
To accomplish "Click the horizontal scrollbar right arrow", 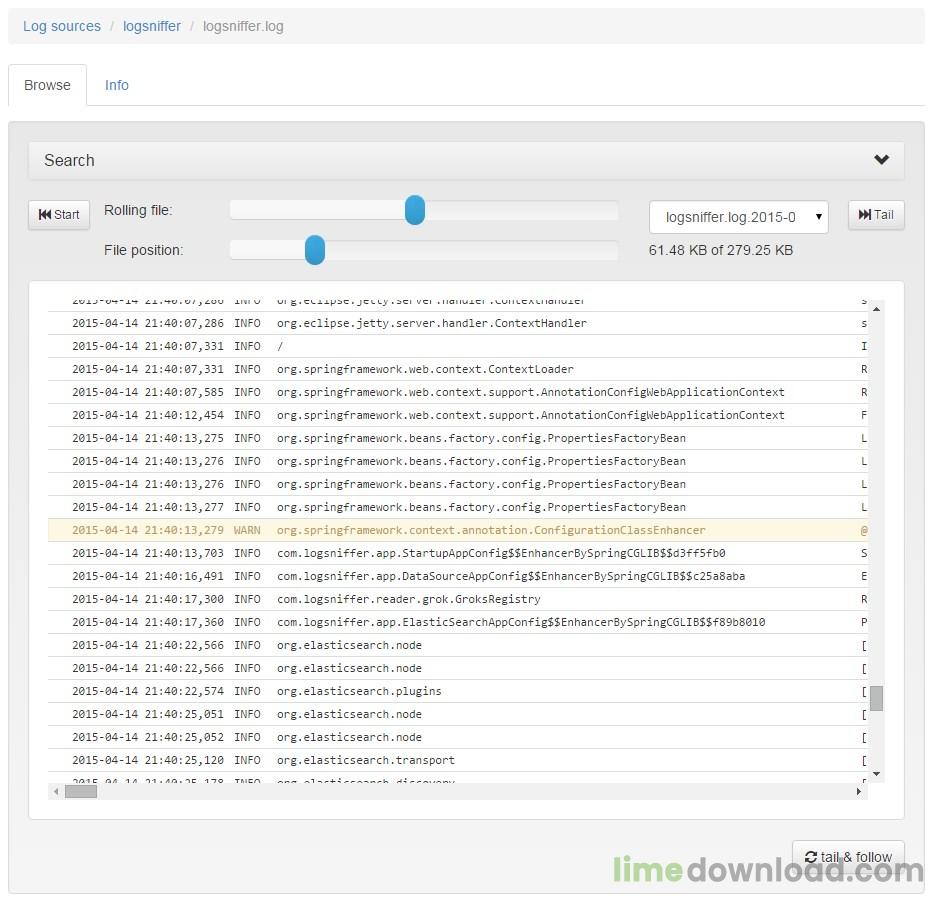I will click(x=859, y=791).
